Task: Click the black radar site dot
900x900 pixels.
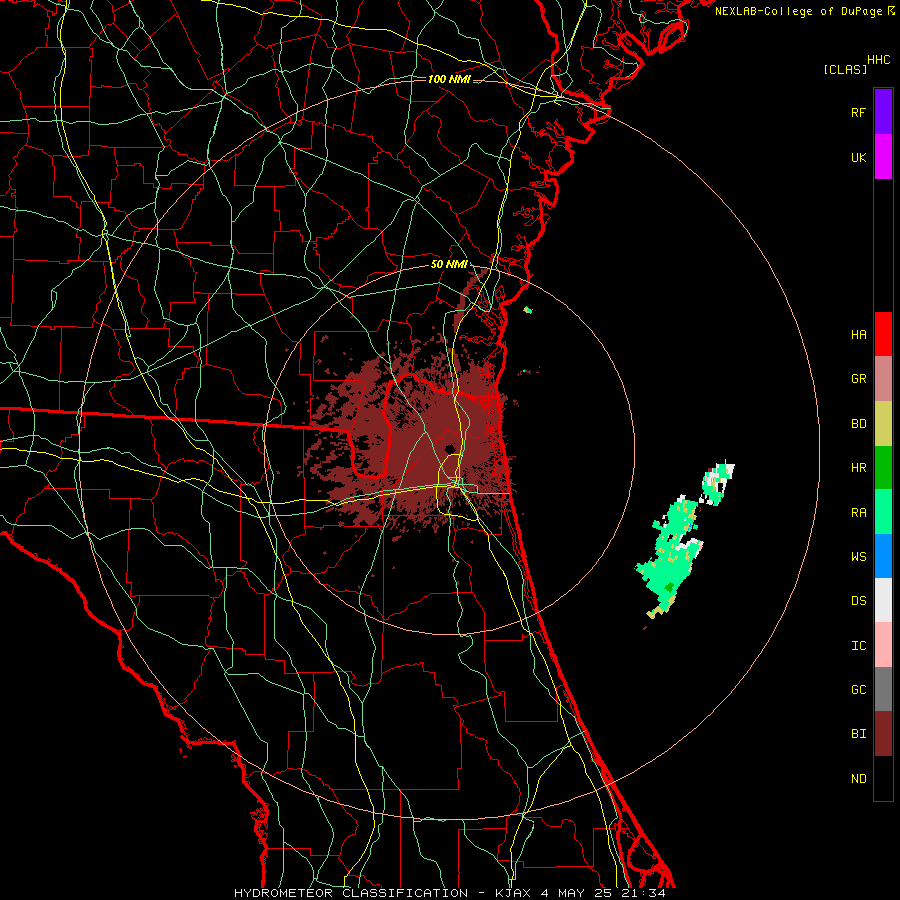Action: point(449,448)
